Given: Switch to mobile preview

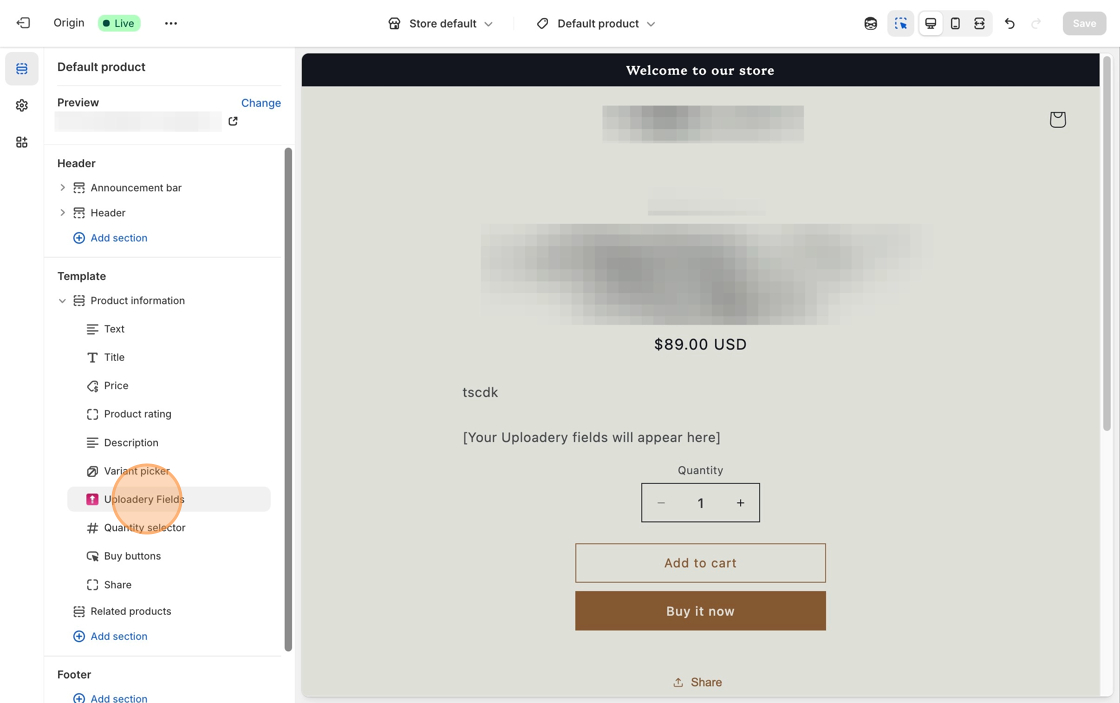Looking at the screenshot, I should pyautogui.click(x=955, y=23).
